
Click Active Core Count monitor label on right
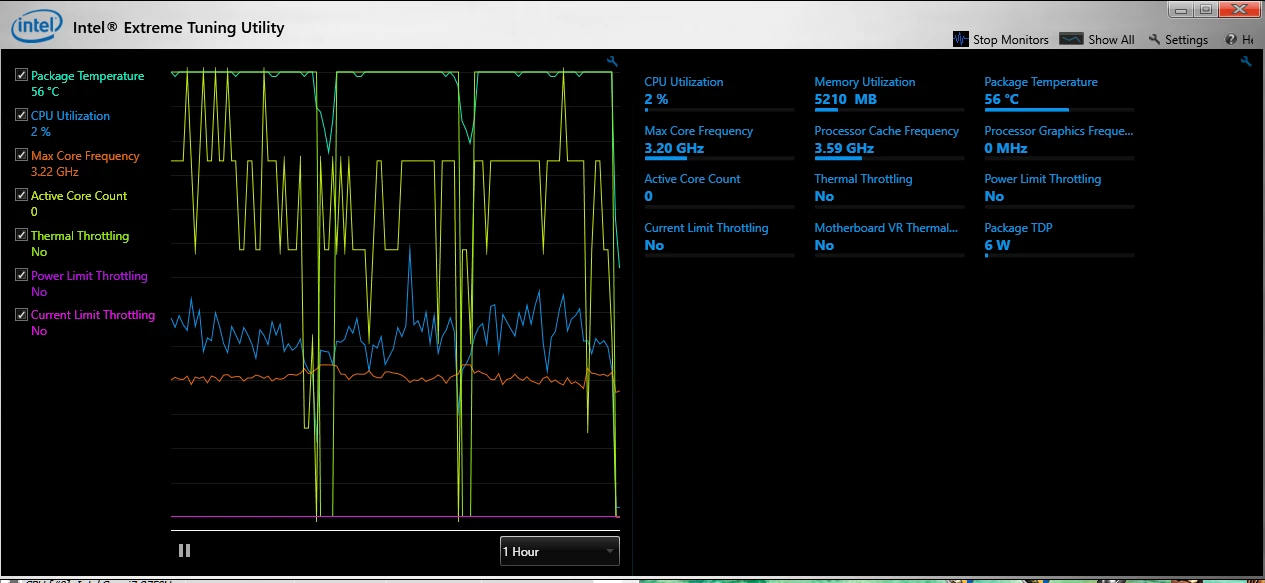click(x=692, y=179)
